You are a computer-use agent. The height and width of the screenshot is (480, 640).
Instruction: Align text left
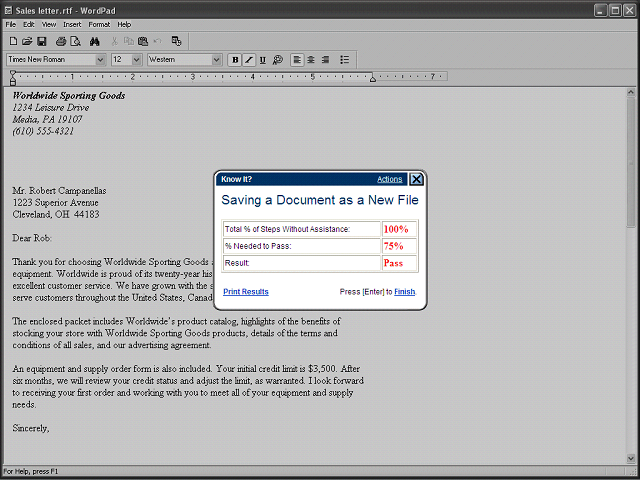coord(297,60)
